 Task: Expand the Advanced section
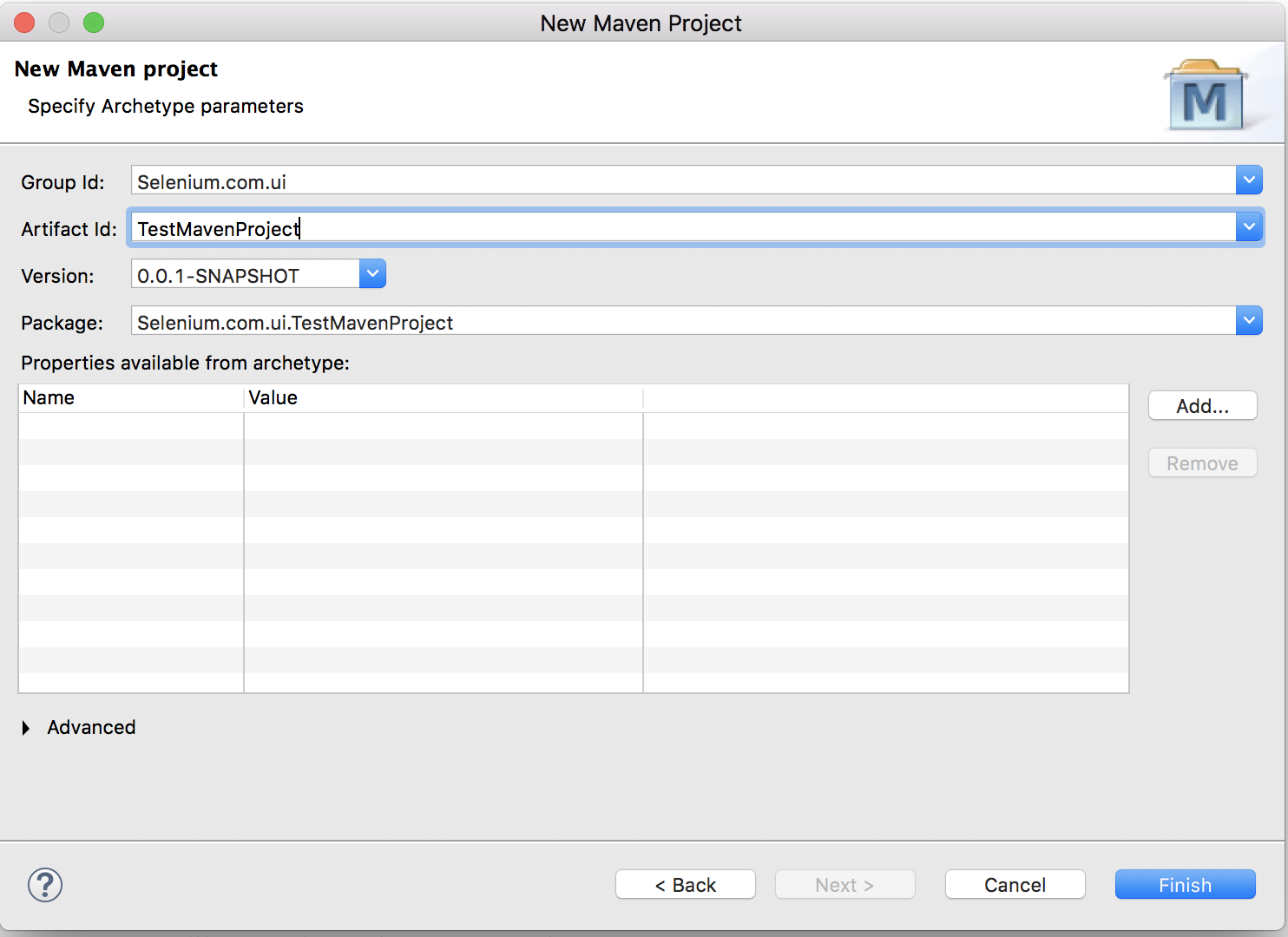click(x=26, y=728)
